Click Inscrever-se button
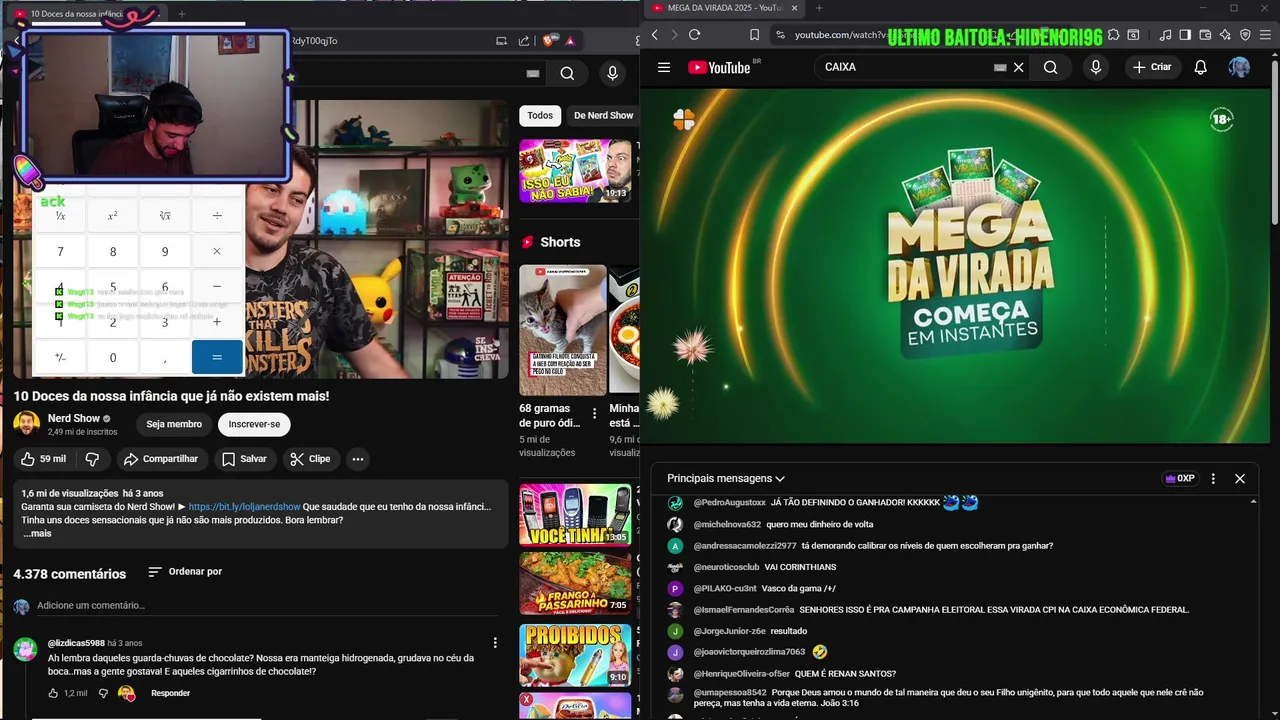This screenshot has width=1280, height=720. [x=254, y=424]
